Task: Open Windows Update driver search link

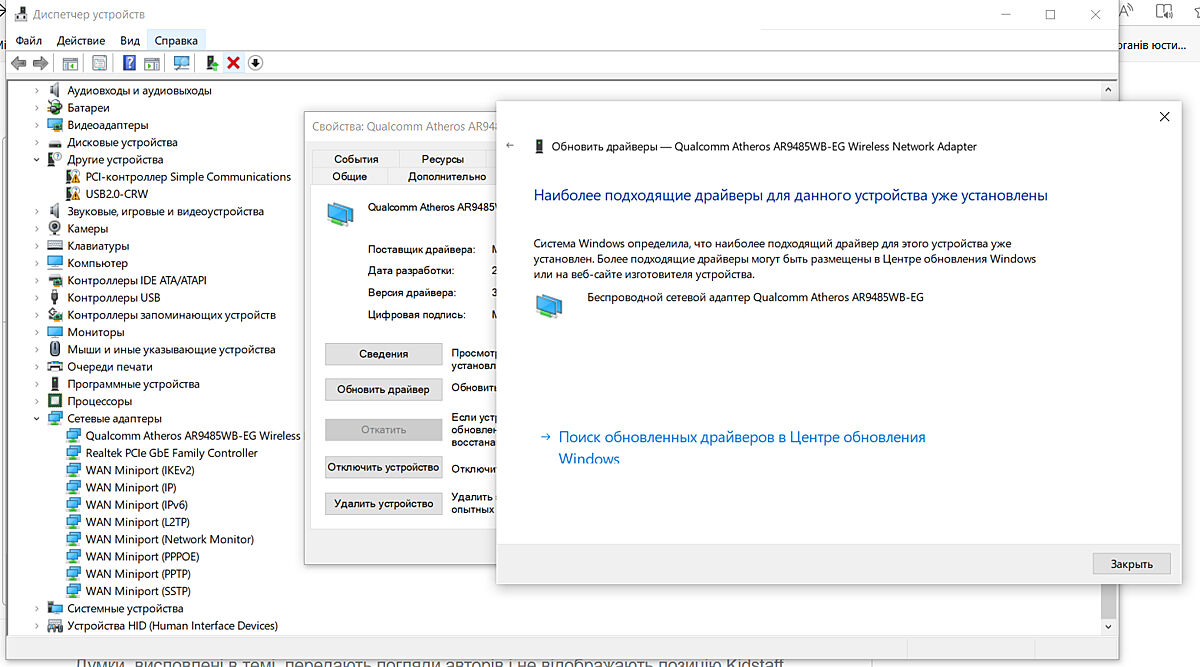Action: (741, 438)
